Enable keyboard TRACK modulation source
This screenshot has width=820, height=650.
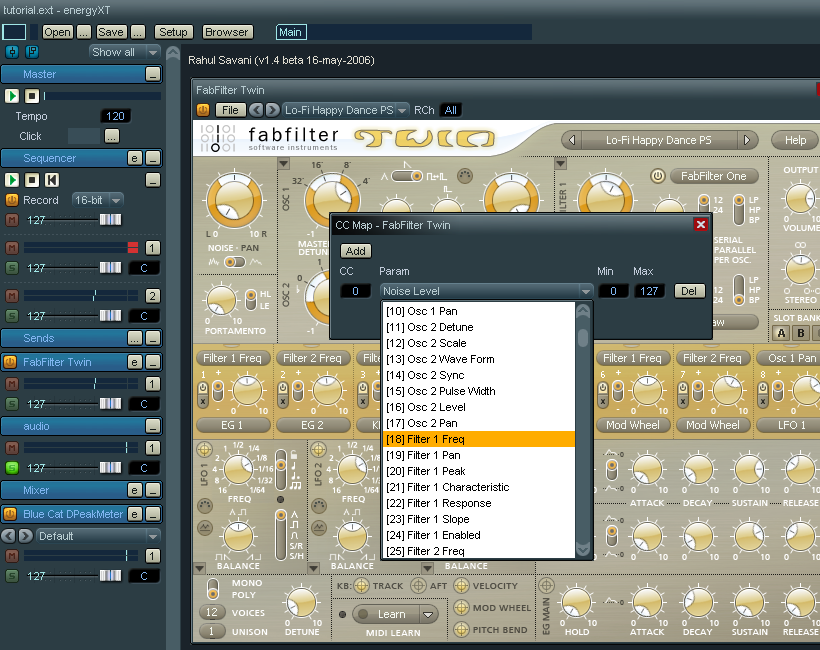pyautogui.click(x=361, y=586)
